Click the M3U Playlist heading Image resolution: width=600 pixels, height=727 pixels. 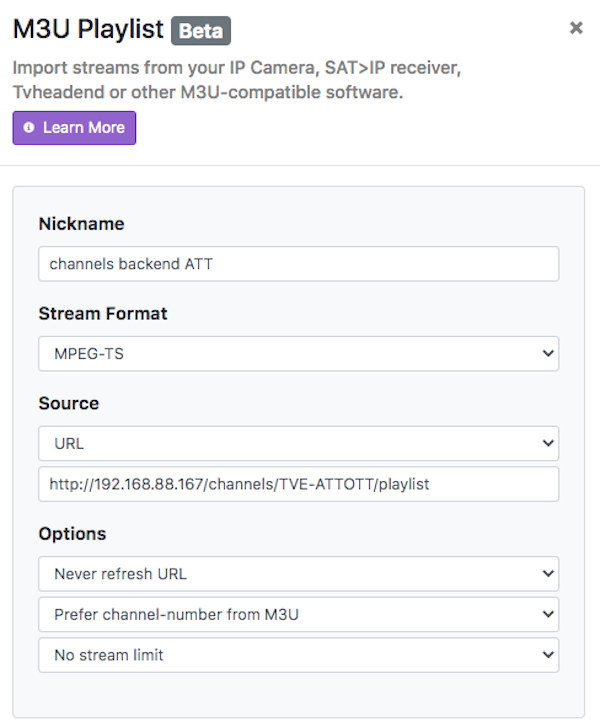point(88,30)
